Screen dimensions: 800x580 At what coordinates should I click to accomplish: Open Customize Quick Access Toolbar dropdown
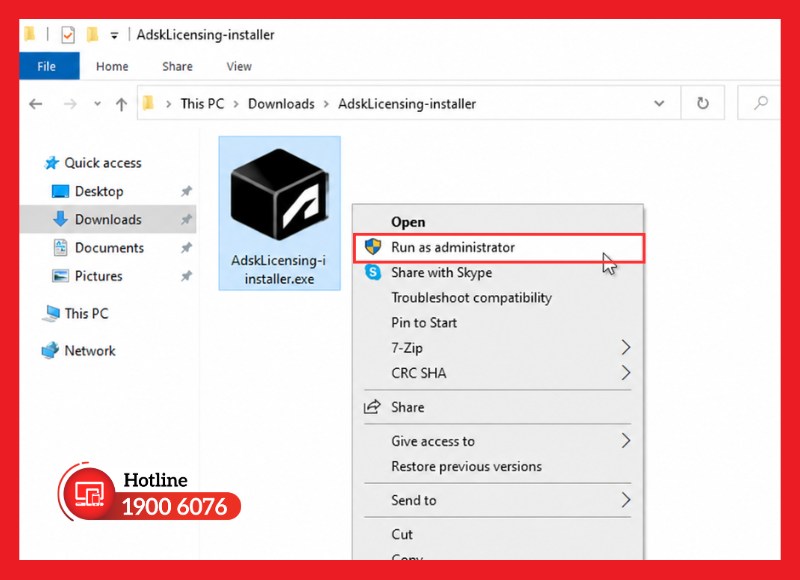[114, 35]
